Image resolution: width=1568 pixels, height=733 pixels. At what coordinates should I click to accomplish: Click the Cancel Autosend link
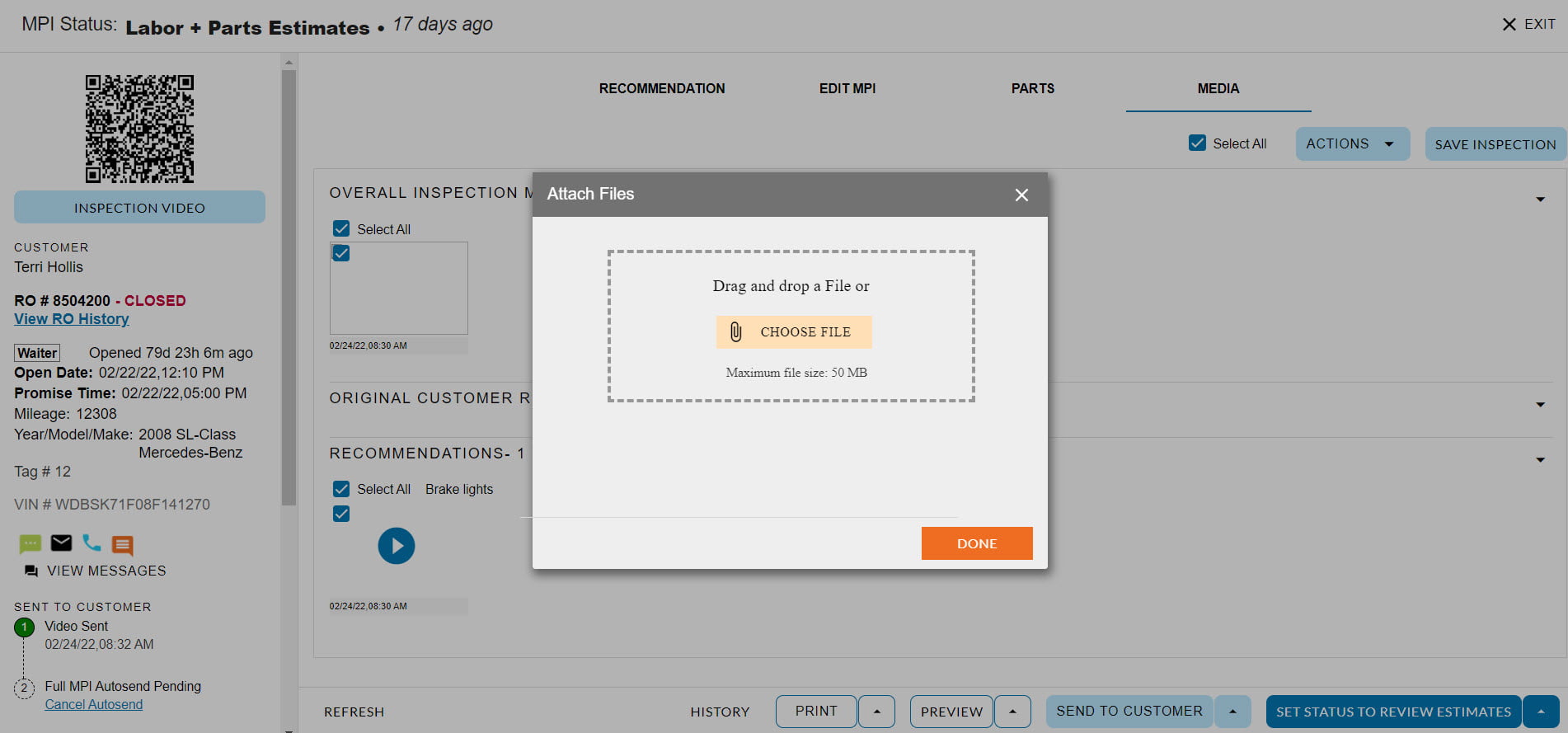coord(94,705)
